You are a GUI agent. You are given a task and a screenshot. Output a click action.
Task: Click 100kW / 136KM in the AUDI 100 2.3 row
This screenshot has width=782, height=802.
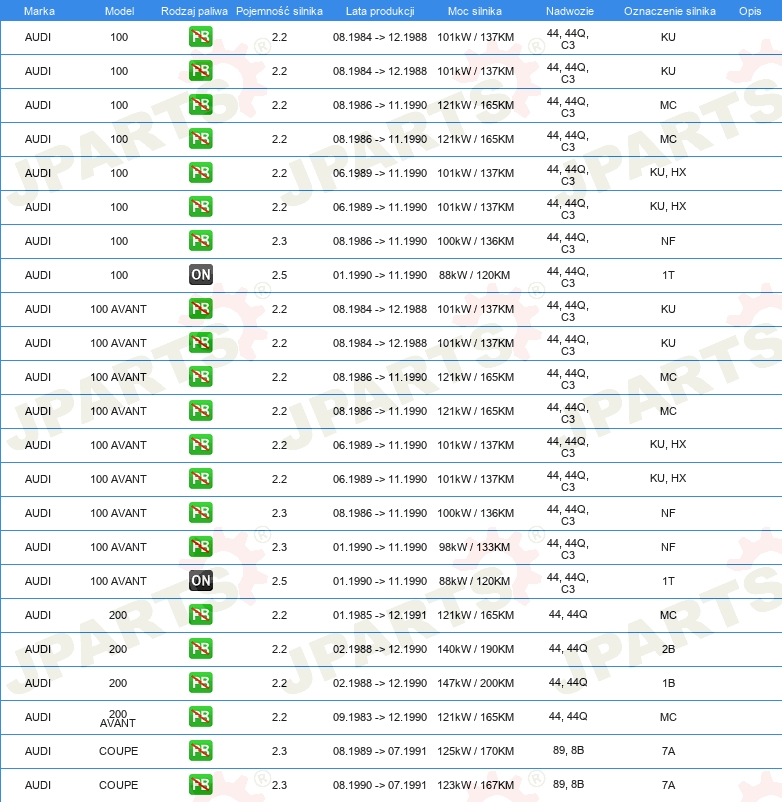click(x=476, y=241)
